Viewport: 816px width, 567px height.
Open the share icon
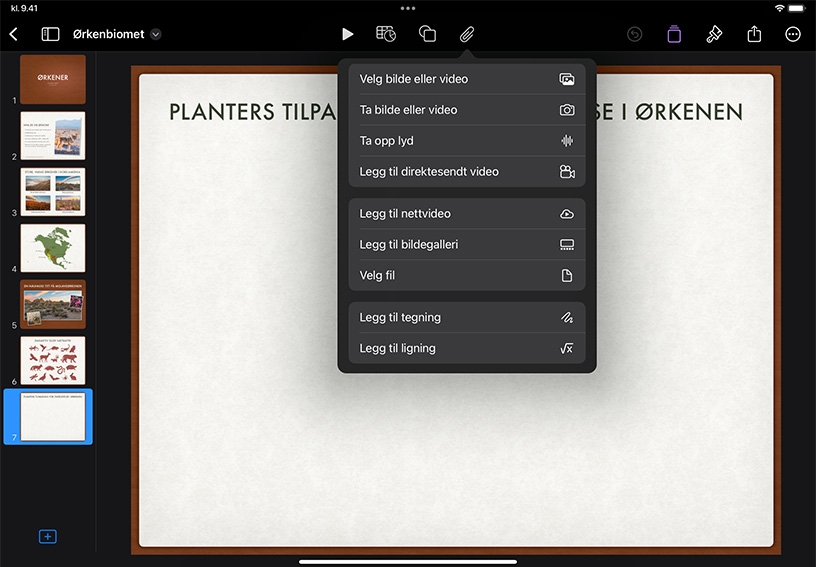pos(754,34)
